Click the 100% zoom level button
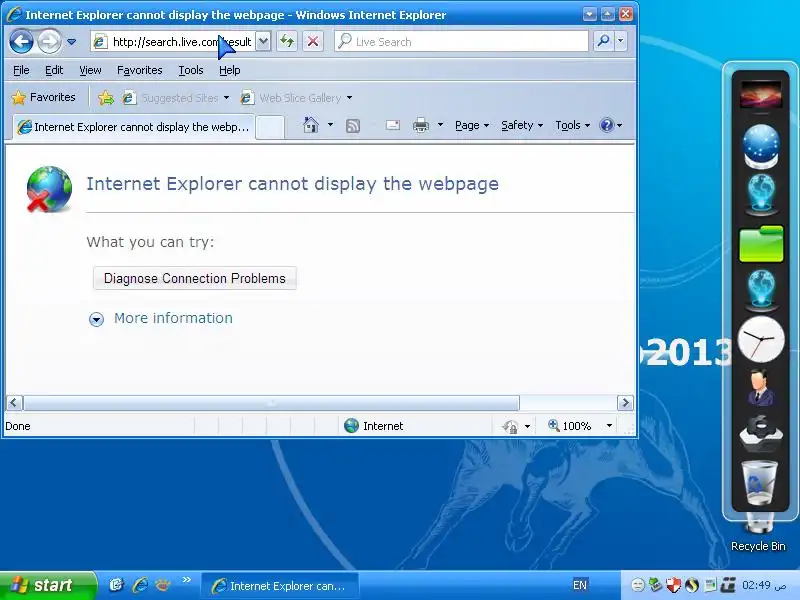 569,426
